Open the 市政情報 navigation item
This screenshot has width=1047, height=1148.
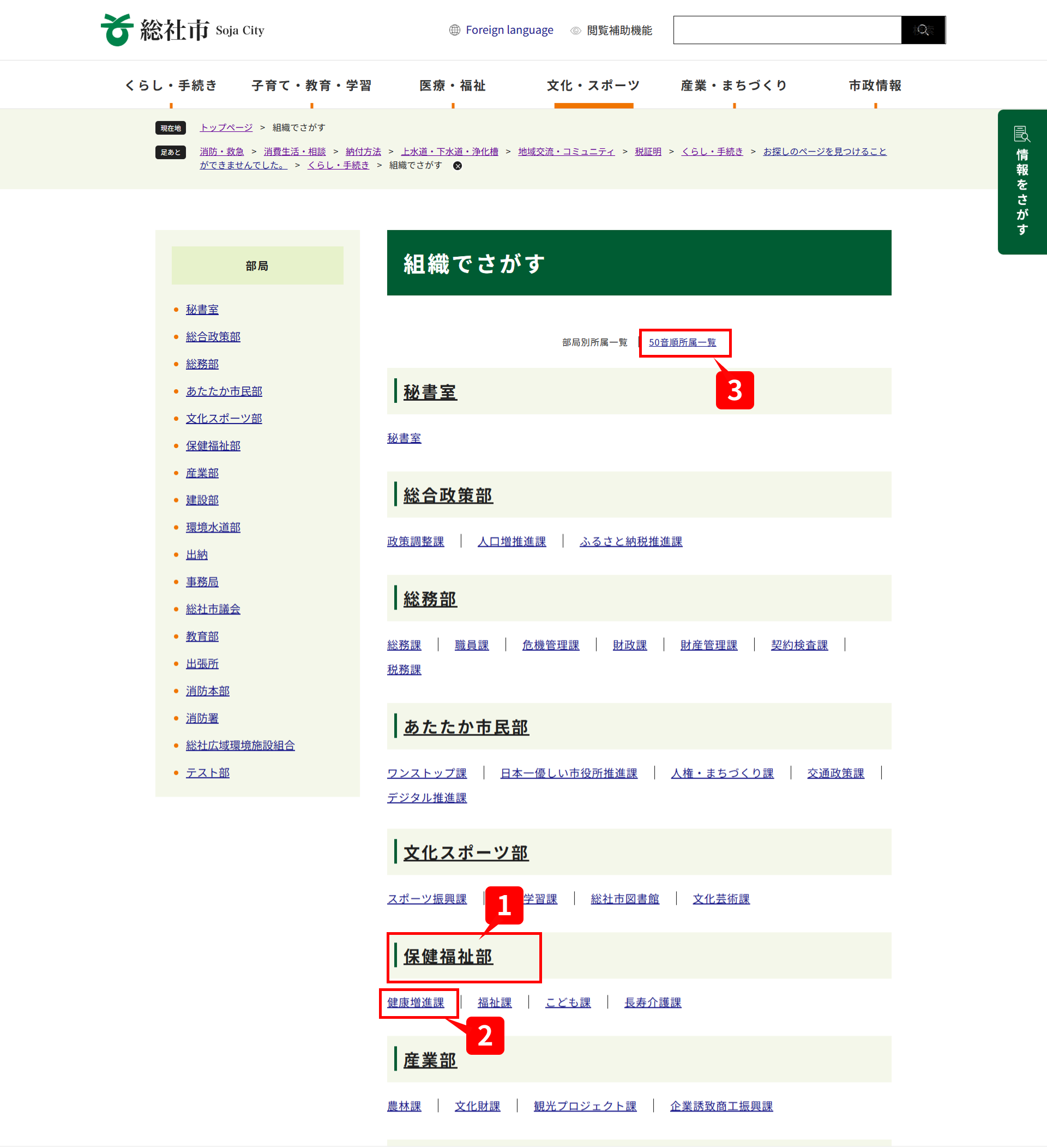pos(875,86)
